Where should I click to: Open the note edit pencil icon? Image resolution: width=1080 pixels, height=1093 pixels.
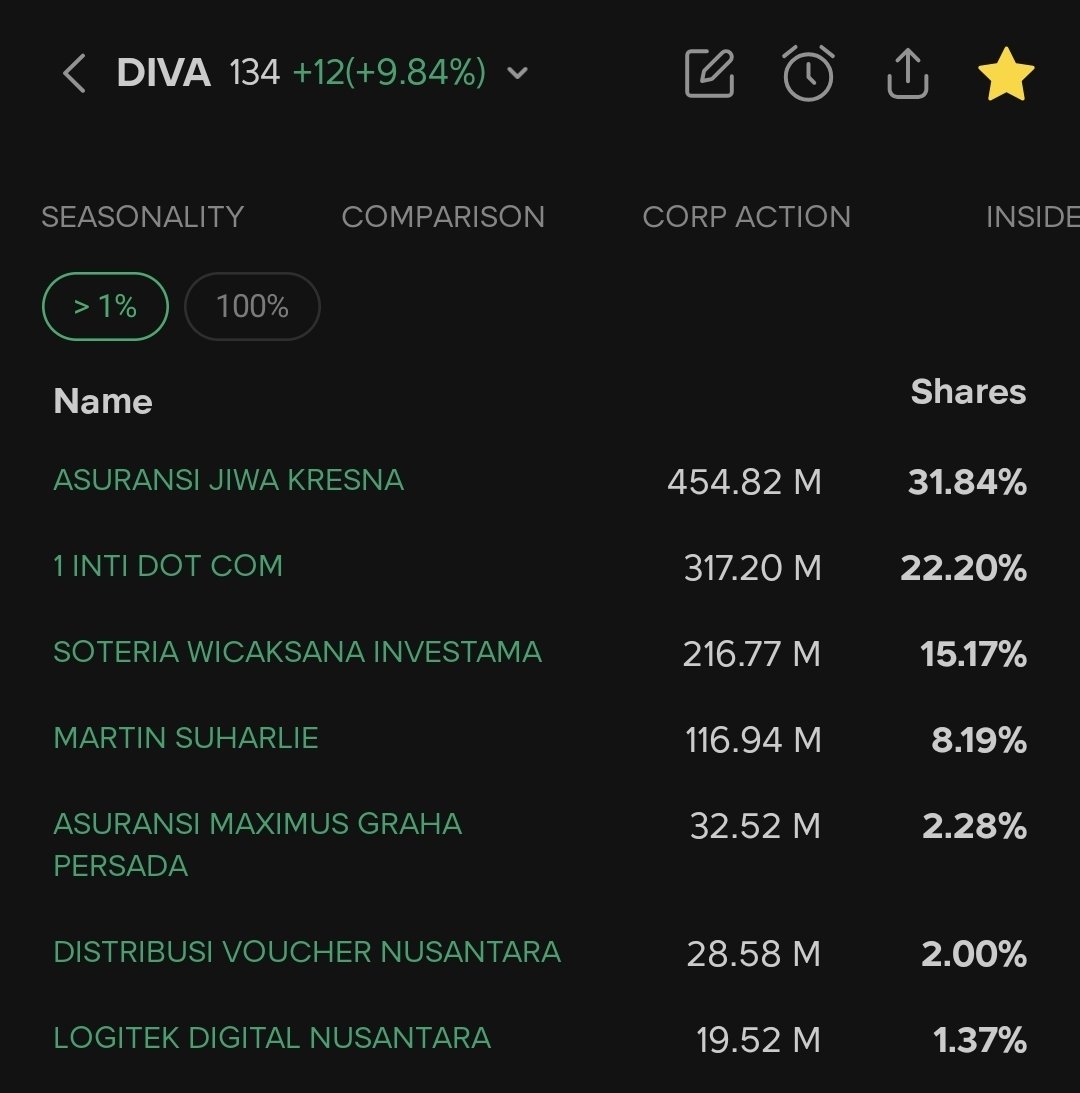(x=709, y=73)
